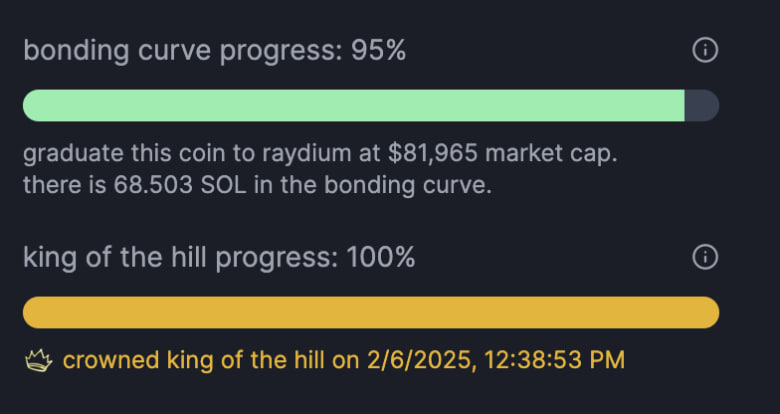Image resolution: width=780 pixels, height=414 pixels.
Task: Click the yellow king of the hill bar
Action: click(x=371, y=312)
